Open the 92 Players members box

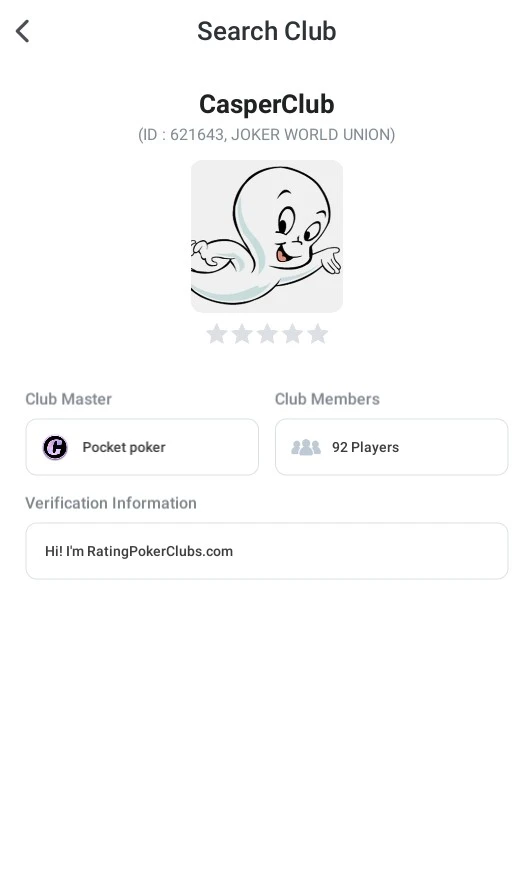pos(392,447)
